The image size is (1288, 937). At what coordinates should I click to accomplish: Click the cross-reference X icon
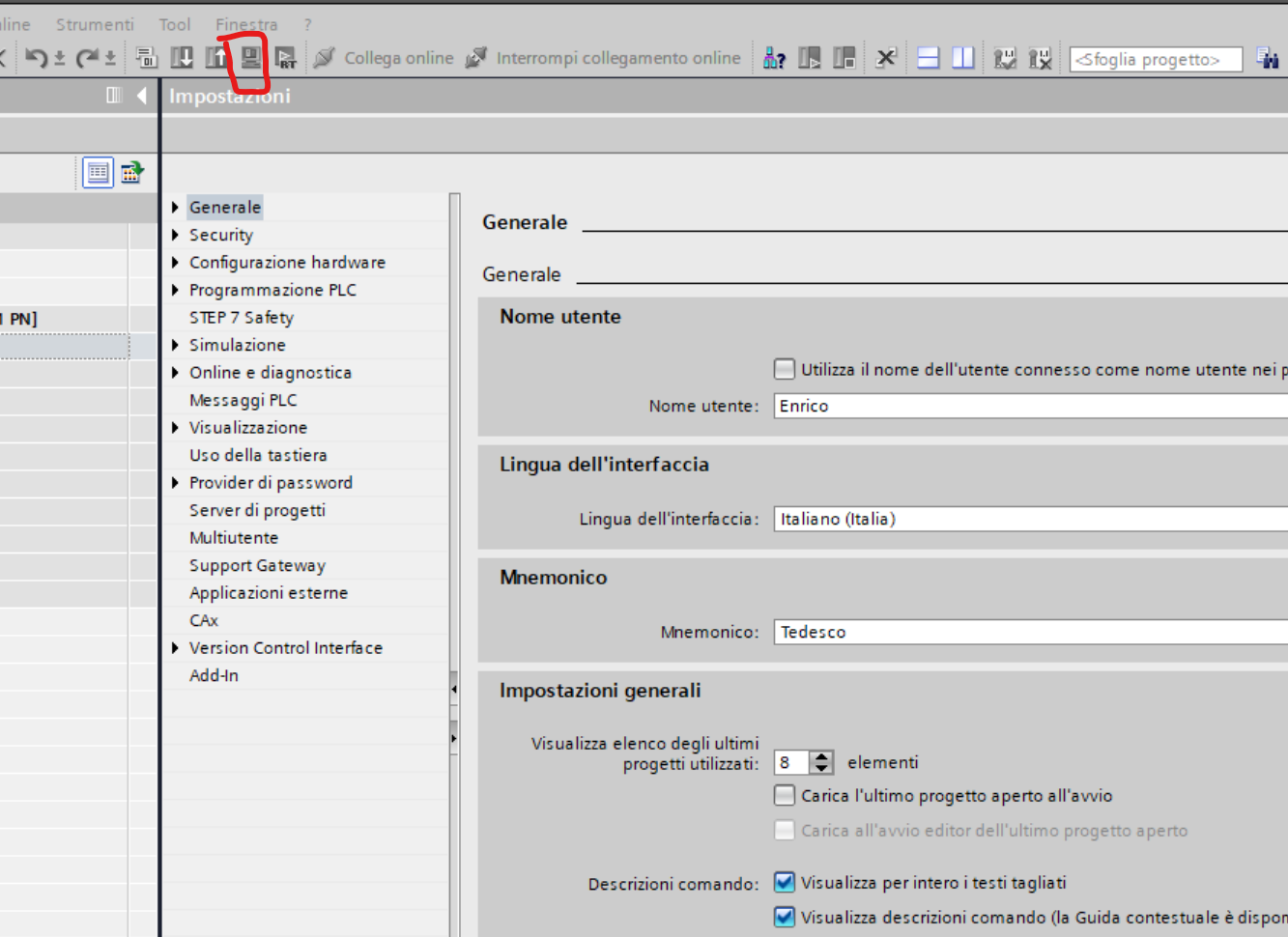(886, 58)
